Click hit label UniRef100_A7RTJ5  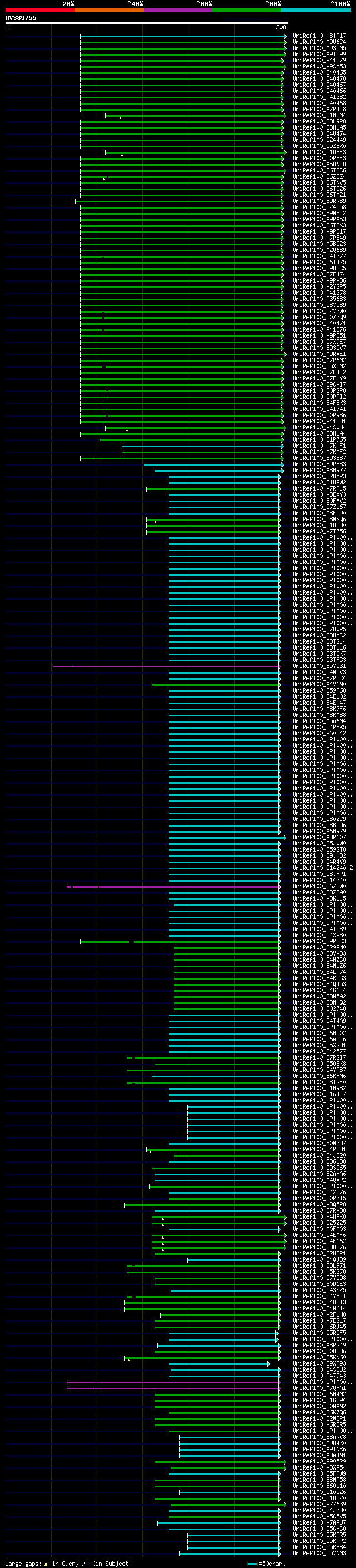click(319, 489)
